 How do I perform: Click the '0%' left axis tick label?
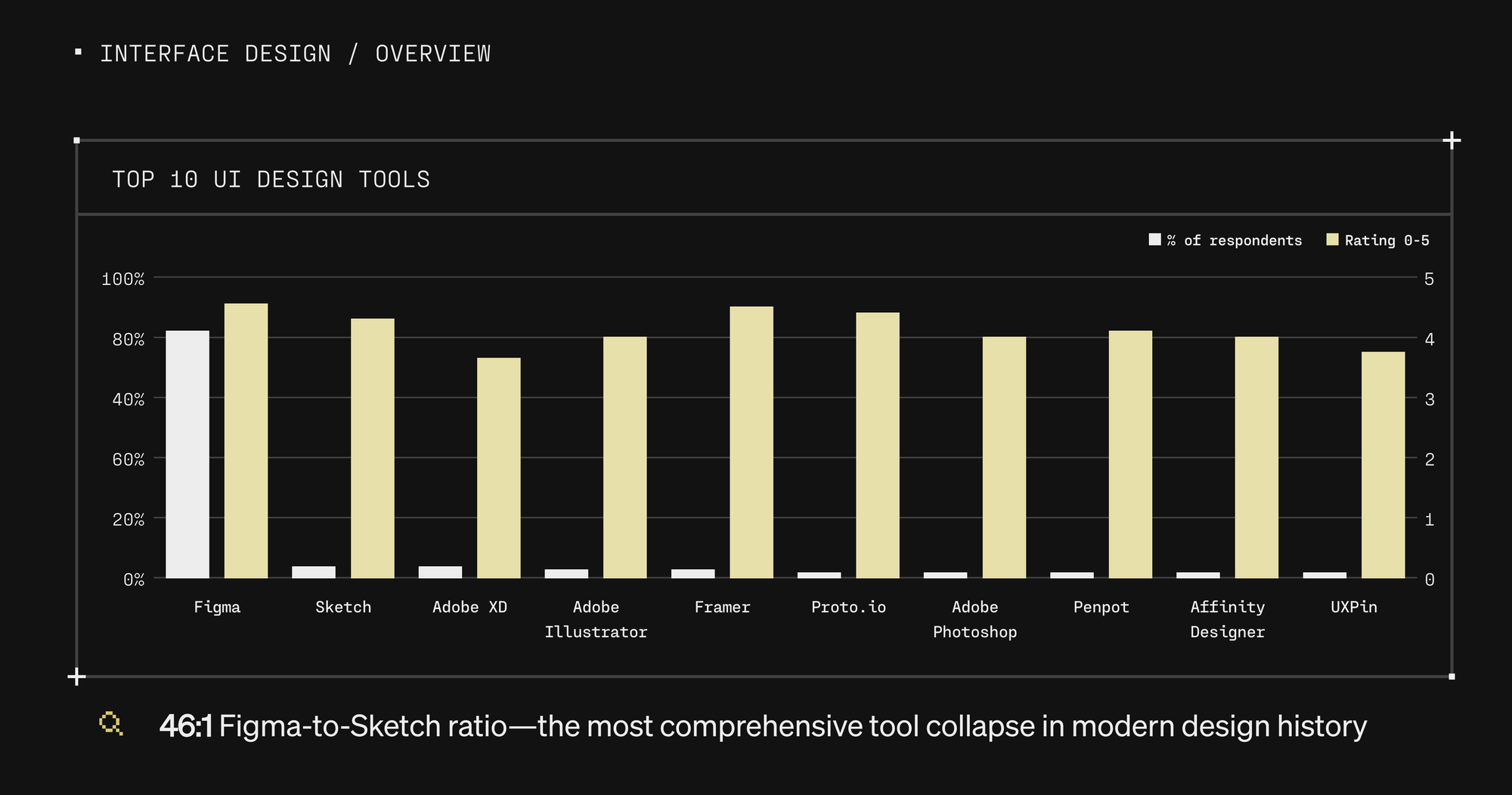133,580
